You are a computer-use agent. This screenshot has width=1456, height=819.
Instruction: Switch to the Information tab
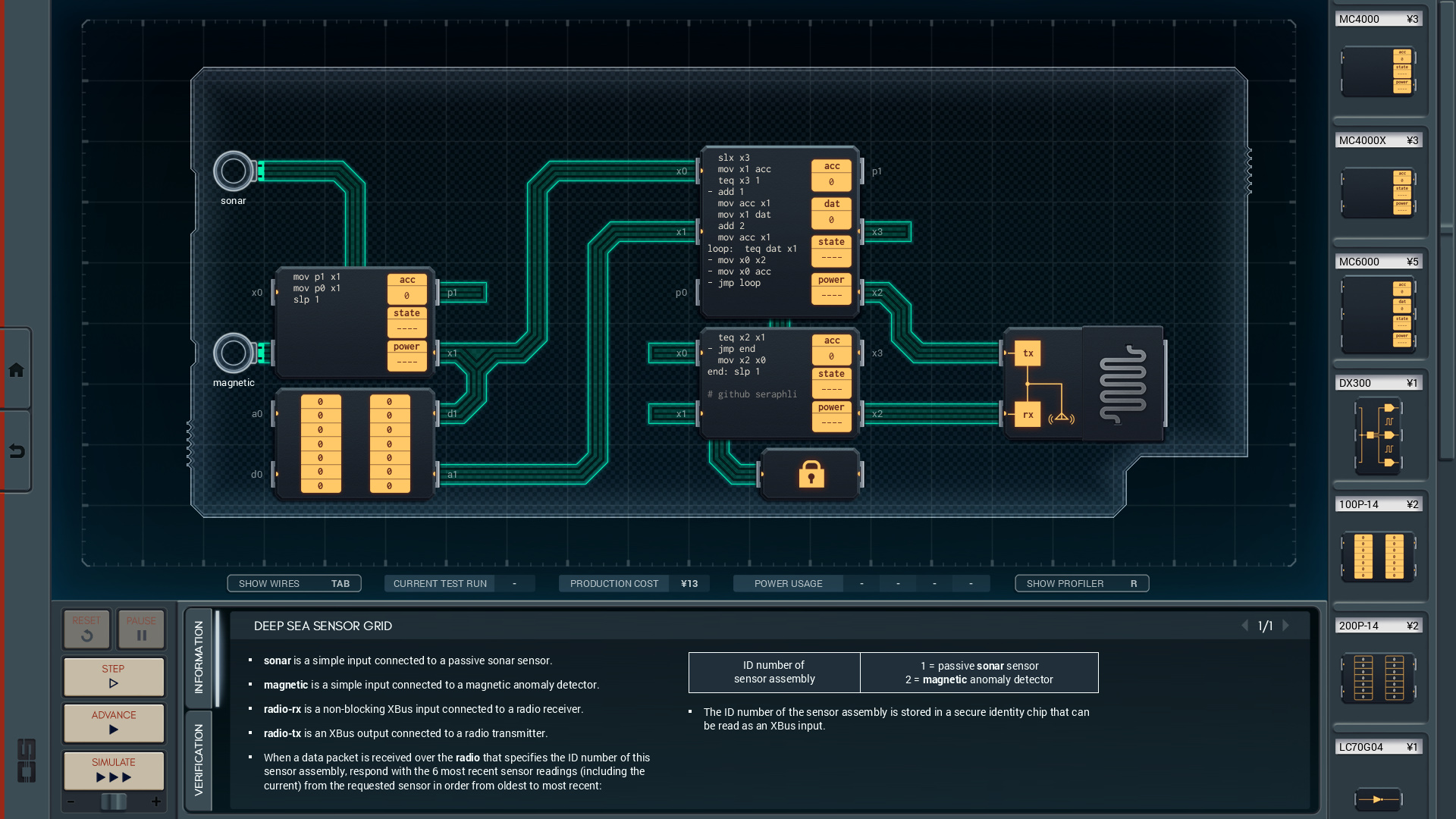[199, 657]
